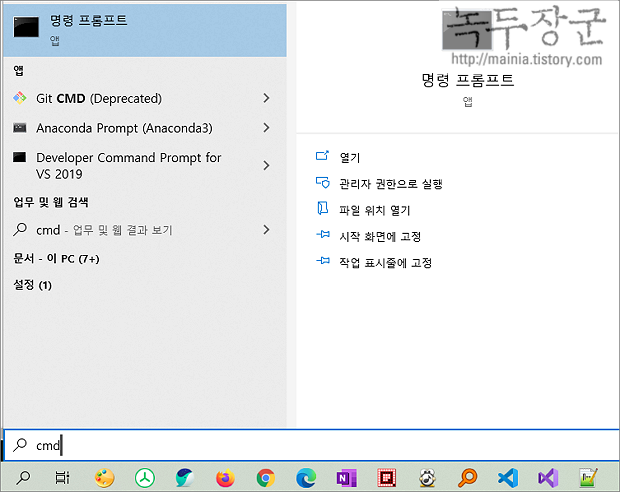Click 파일 위치 열기
Image resolution: width=620 pixels, height=492 pixels.
(374, 210)
